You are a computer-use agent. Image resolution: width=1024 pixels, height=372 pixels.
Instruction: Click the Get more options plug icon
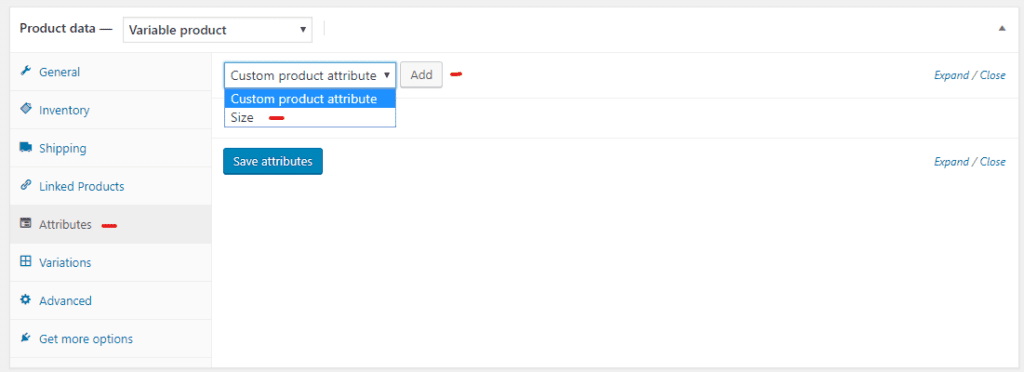(x=25, y=338)
